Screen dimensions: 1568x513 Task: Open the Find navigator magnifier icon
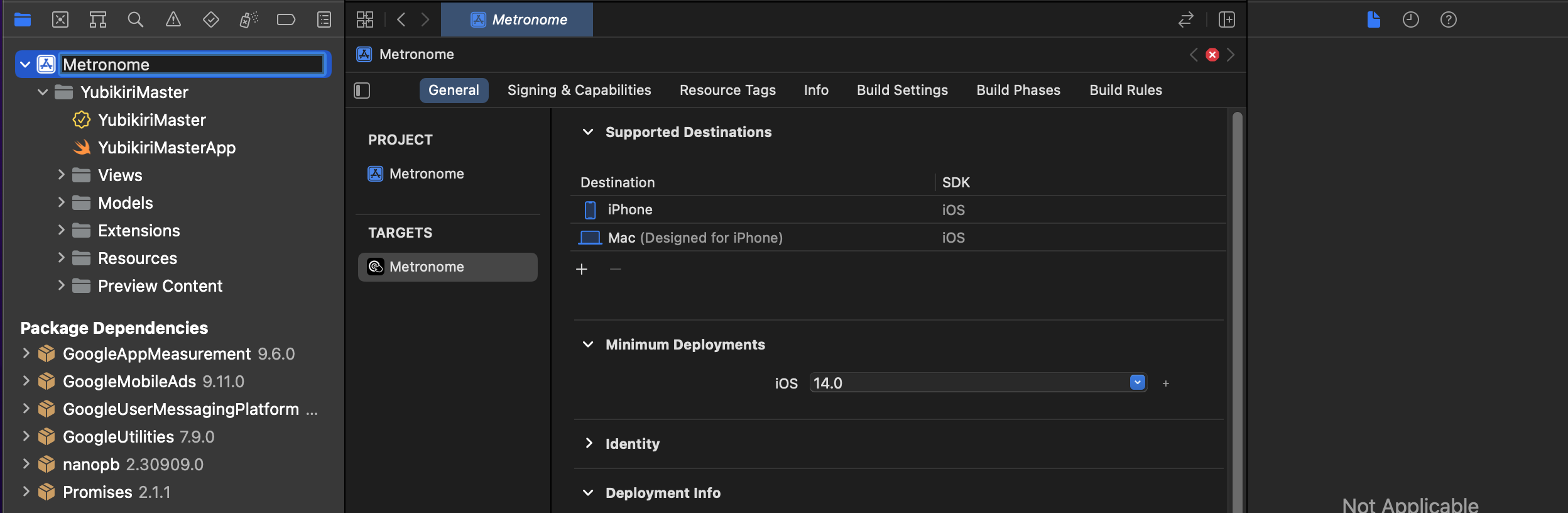136,19
